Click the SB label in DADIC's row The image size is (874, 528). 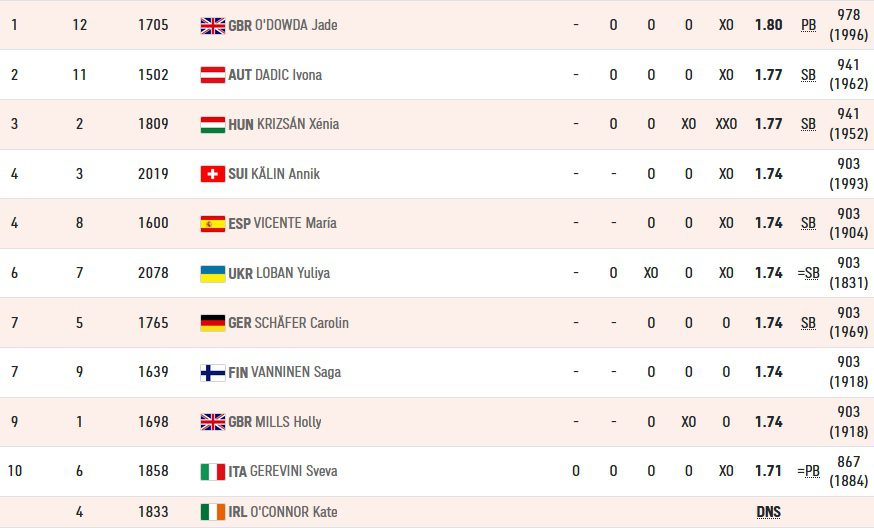809,75
